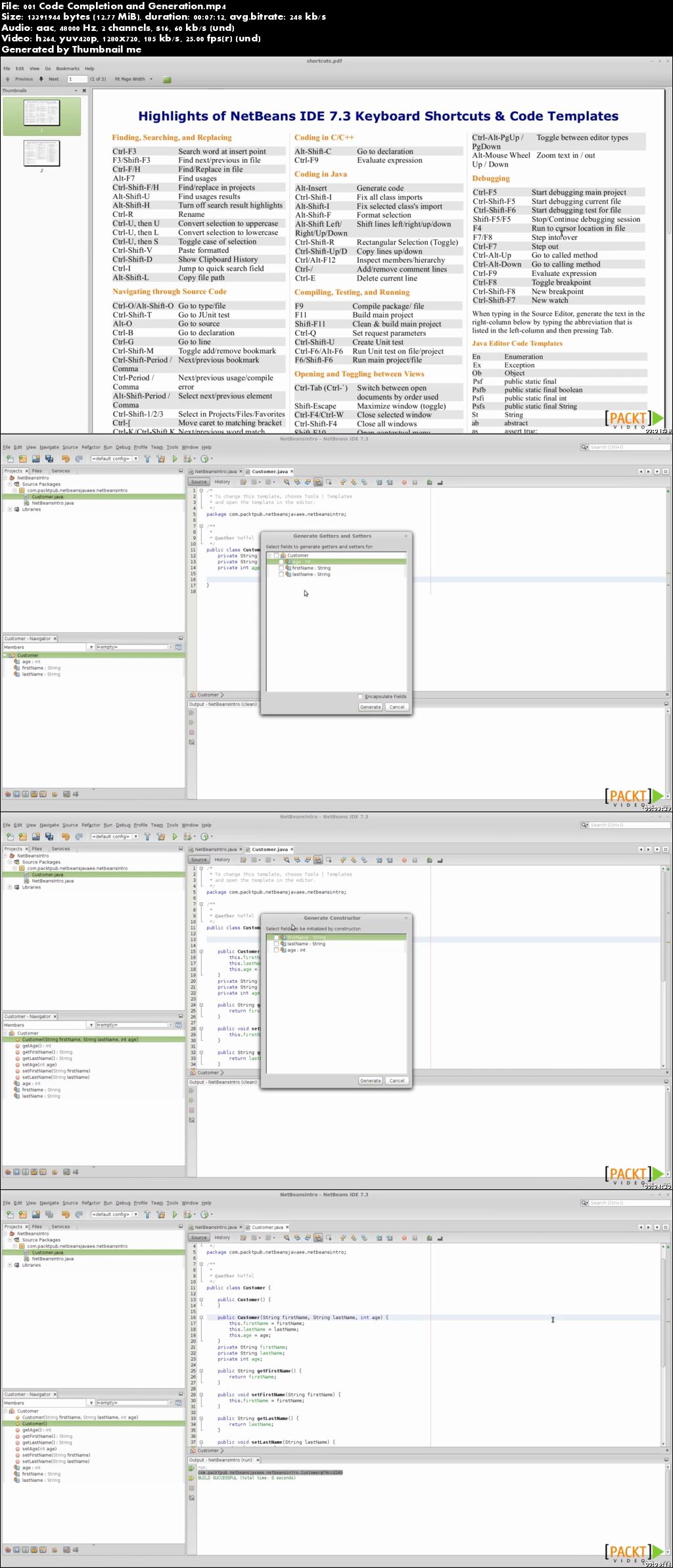The width and height of the screenshot is (673, 1568).
Task: Select setFirstName in Generate Constructor frame navigator
Action: tap(56, 1071)
